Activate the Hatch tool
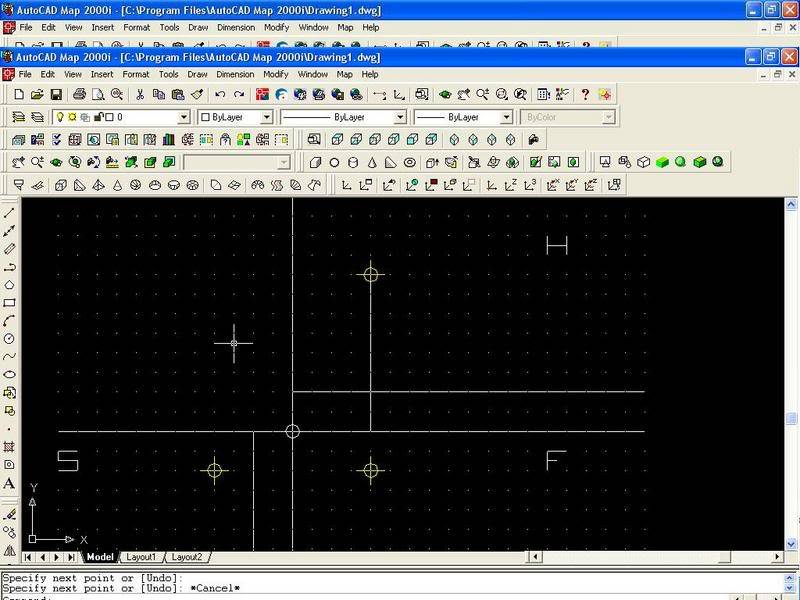Viewport: 800px width, 600px height. 10,446
